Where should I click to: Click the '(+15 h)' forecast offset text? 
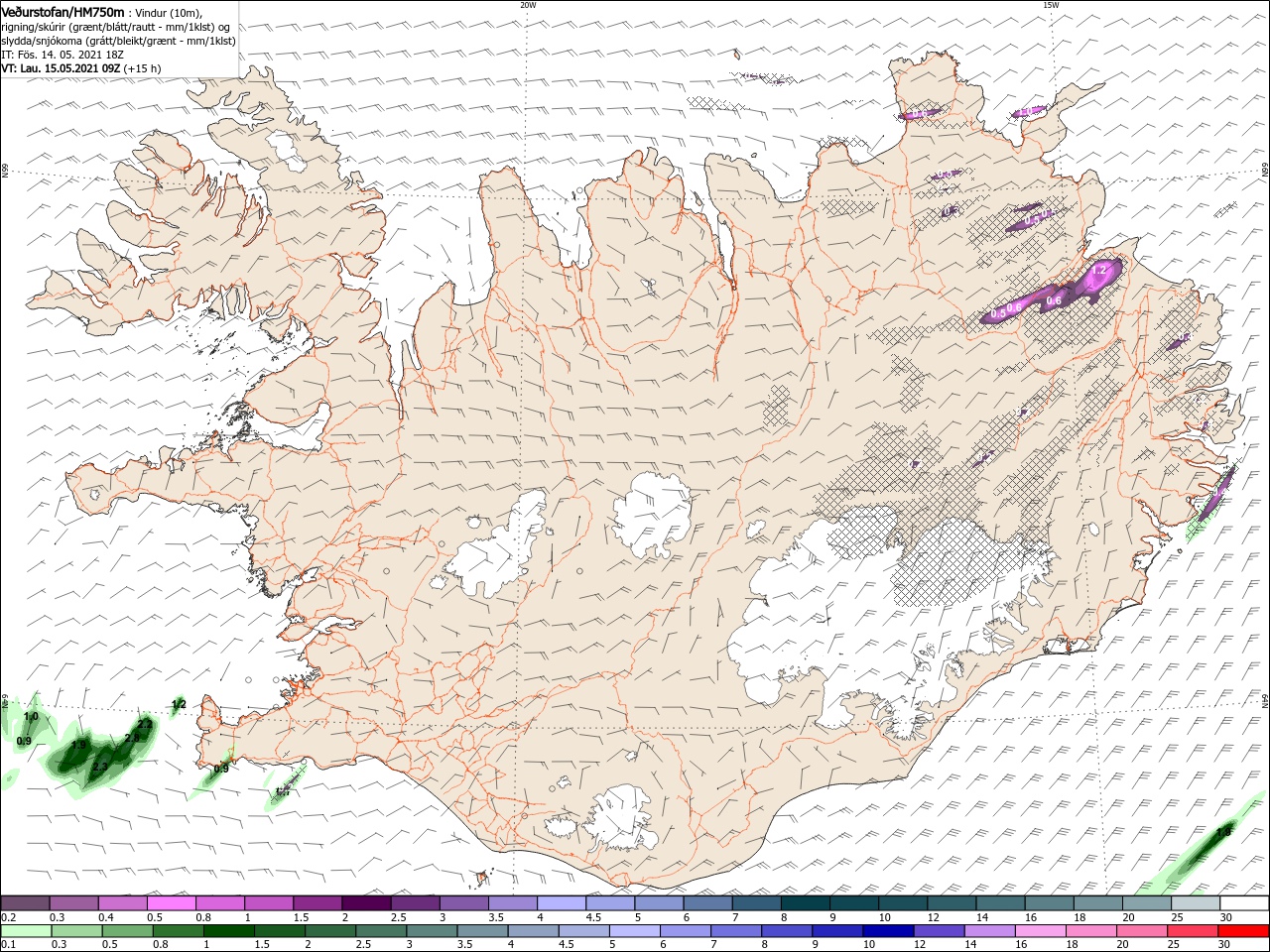coord(143,68)
